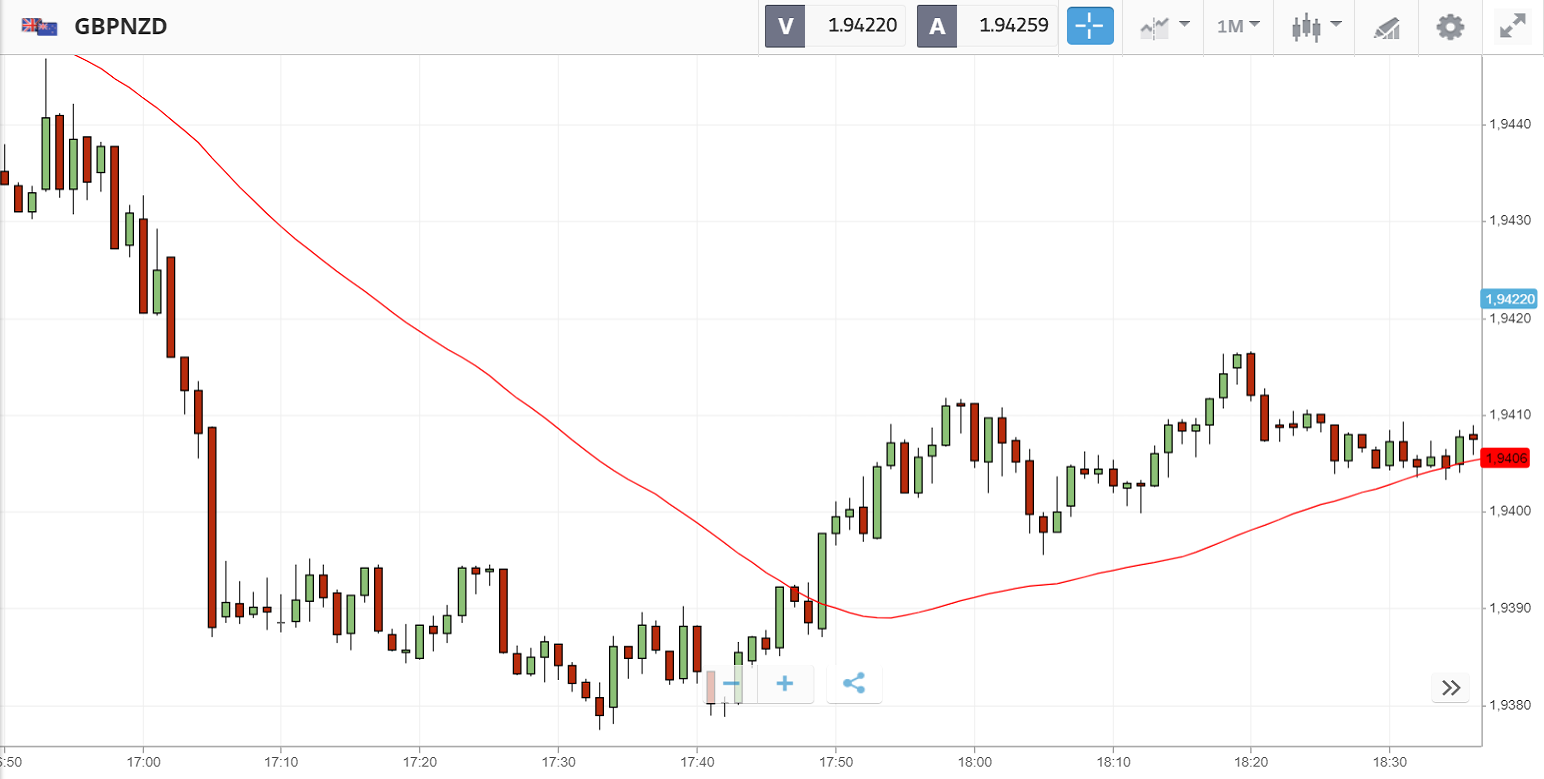The height and width of the screenshot is (779, 1544).
Task: Zoom in the chart with plus
Action: [785, 685]
